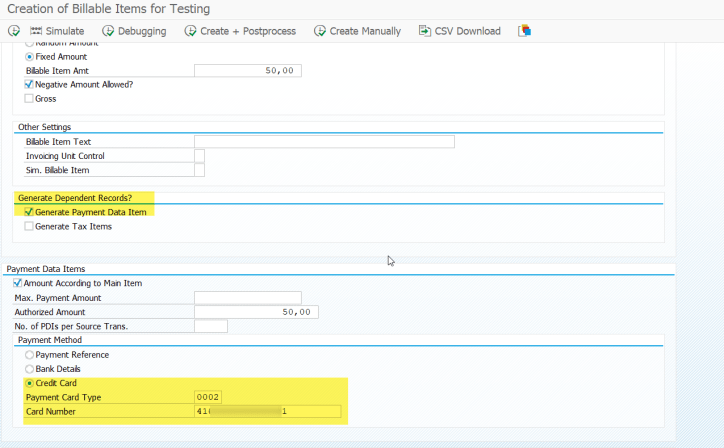Image resolution: width=724 pixels, height=448 pixels.
Task: Click the execute clock icon at toolbar start
Action: 13,31
